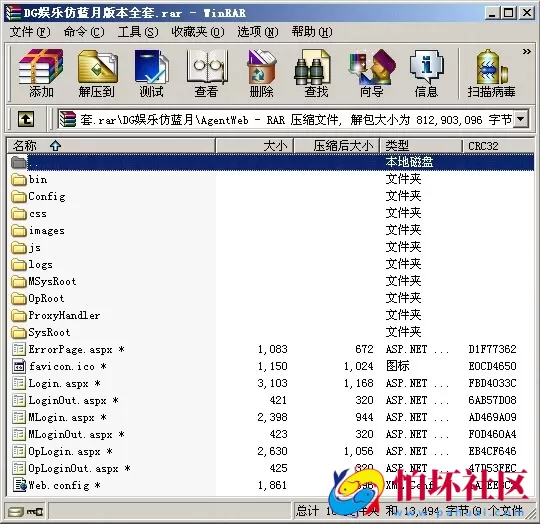Click the Scan Virus (扫描病毒) icon
This screenshot has width=540, height=524.
[x=492, y=73]
